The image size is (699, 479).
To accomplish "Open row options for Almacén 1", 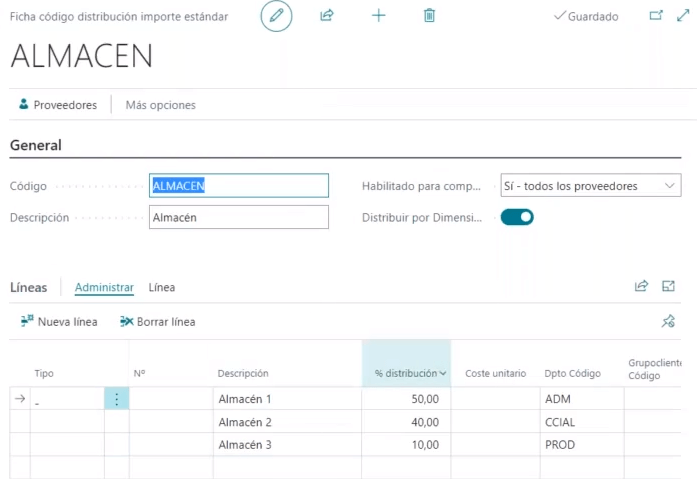I will point(117,399).
